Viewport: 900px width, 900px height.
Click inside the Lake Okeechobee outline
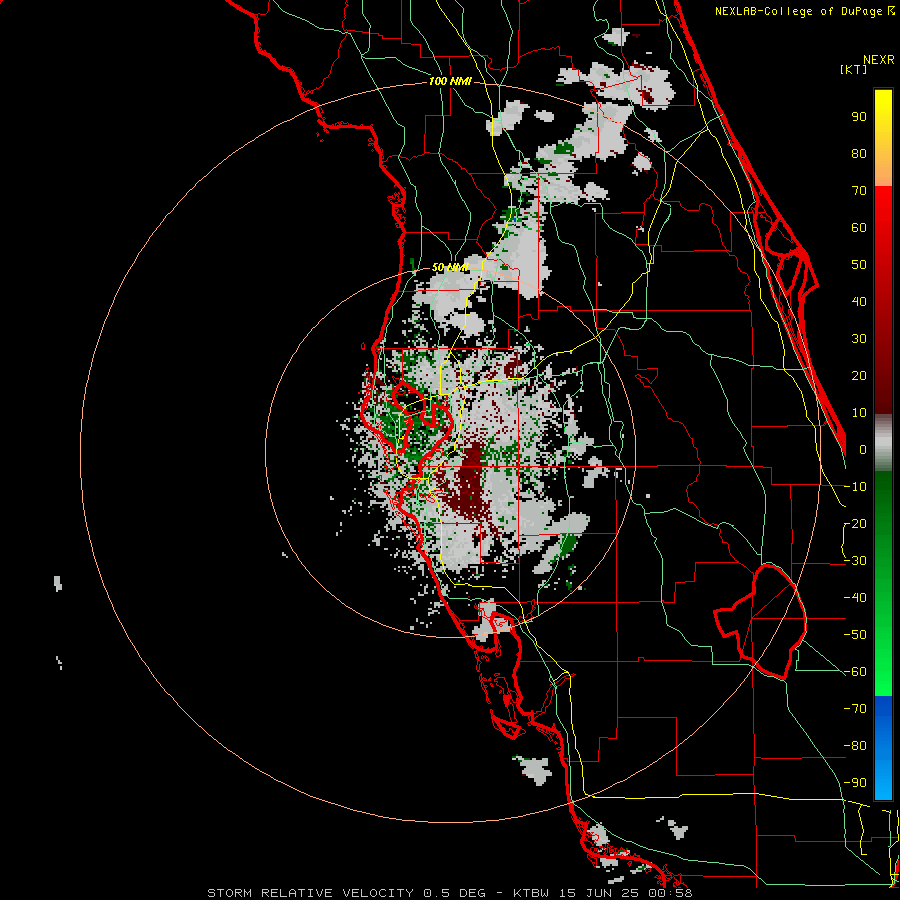point(766,620)
